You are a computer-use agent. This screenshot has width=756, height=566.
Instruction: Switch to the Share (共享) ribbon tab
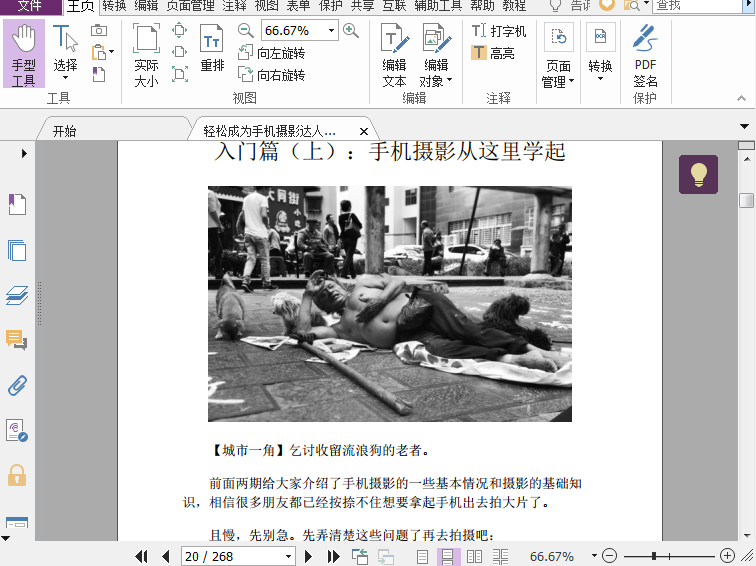[x=363, y=6]
